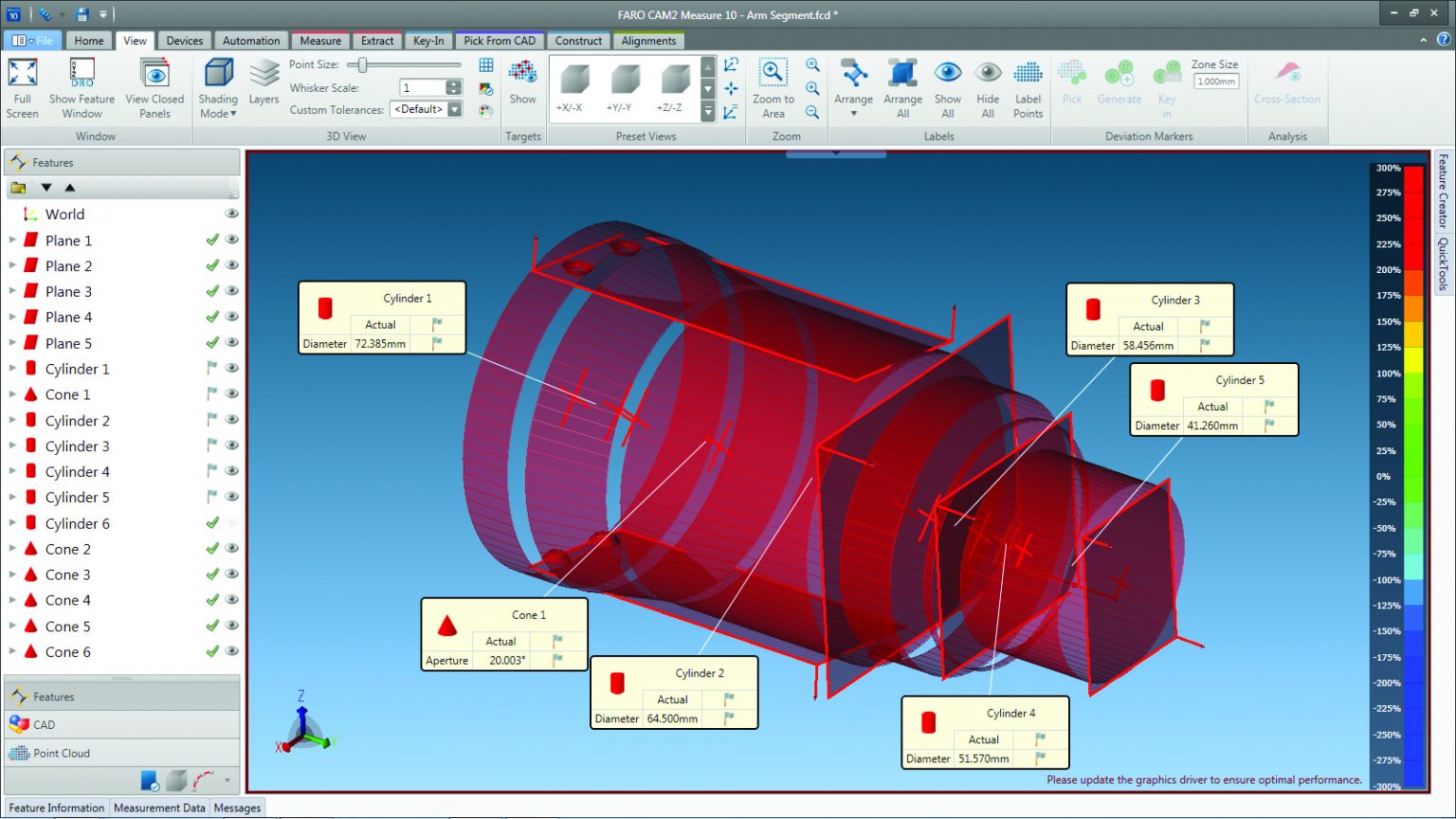Switch to the Measure ribbon tab
Screen dimensions: 1456x819
pos(320,40)
